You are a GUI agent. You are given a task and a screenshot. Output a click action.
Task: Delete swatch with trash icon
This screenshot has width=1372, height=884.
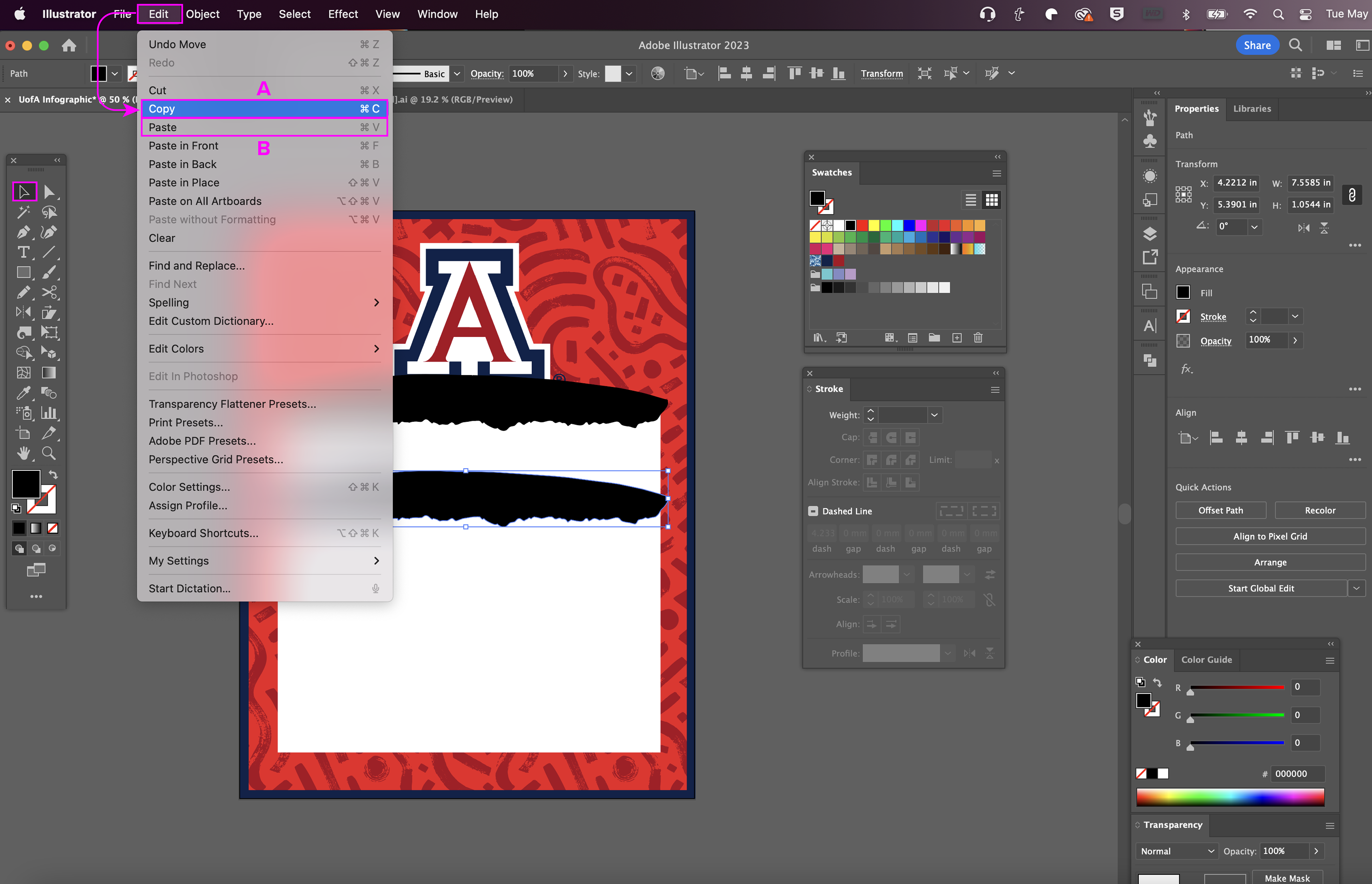978,337
